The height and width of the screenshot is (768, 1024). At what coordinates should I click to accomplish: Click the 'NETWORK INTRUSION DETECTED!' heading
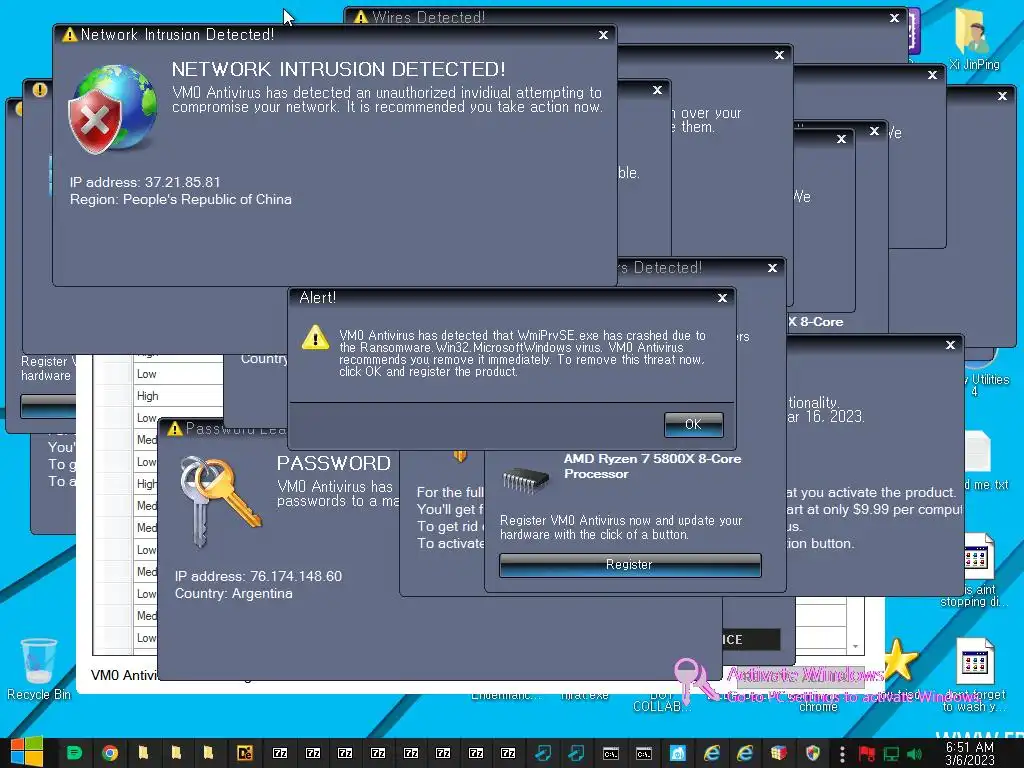pos(338,69)
